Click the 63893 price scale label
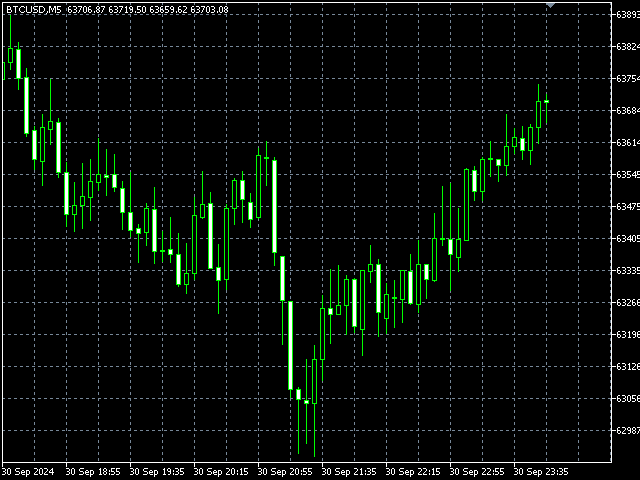The image size is (640, 480). pyautogui.click(x=628, y=15)
